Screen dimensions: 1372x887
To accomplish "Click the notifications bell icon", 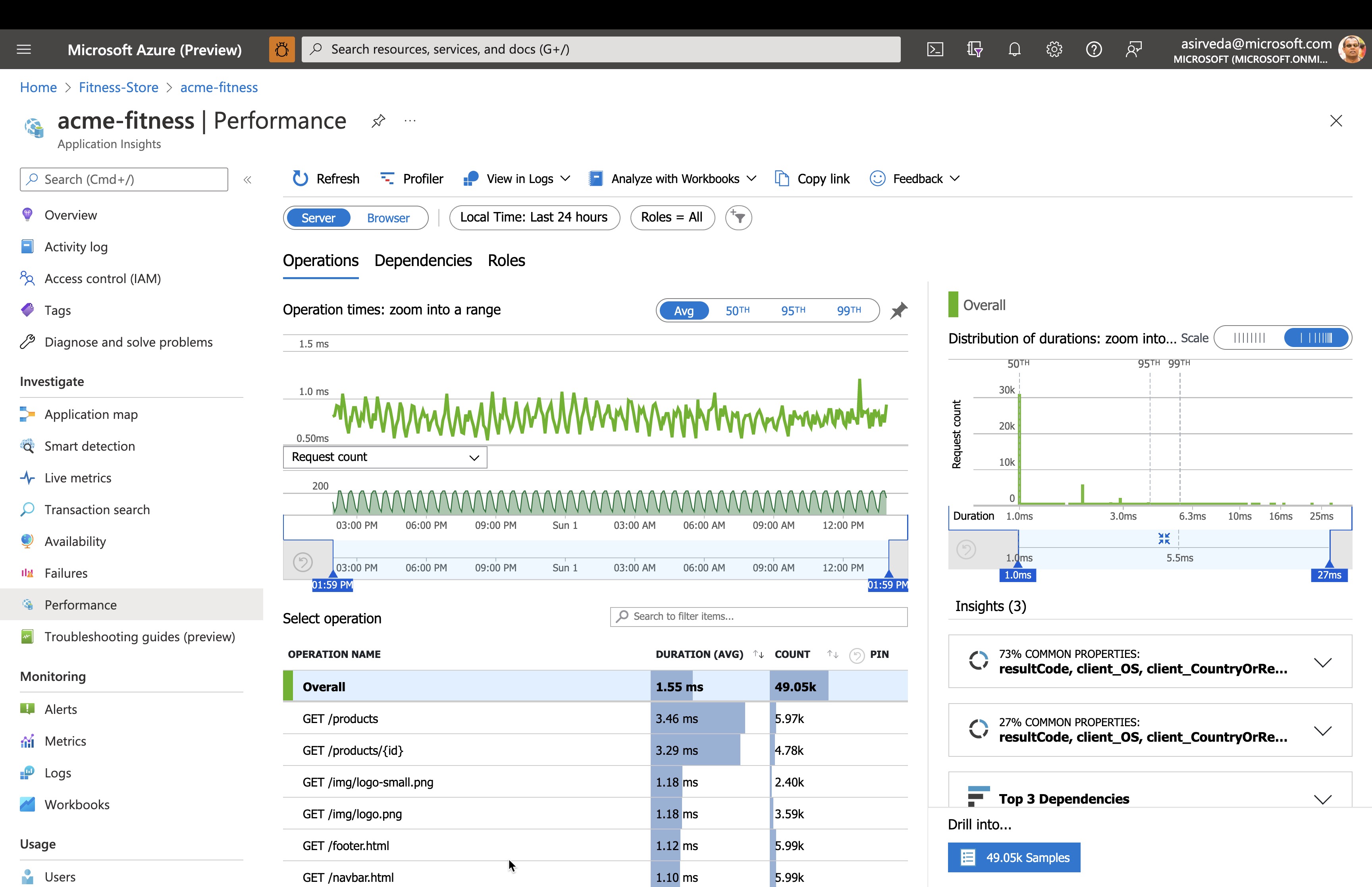I will 1014,50.
